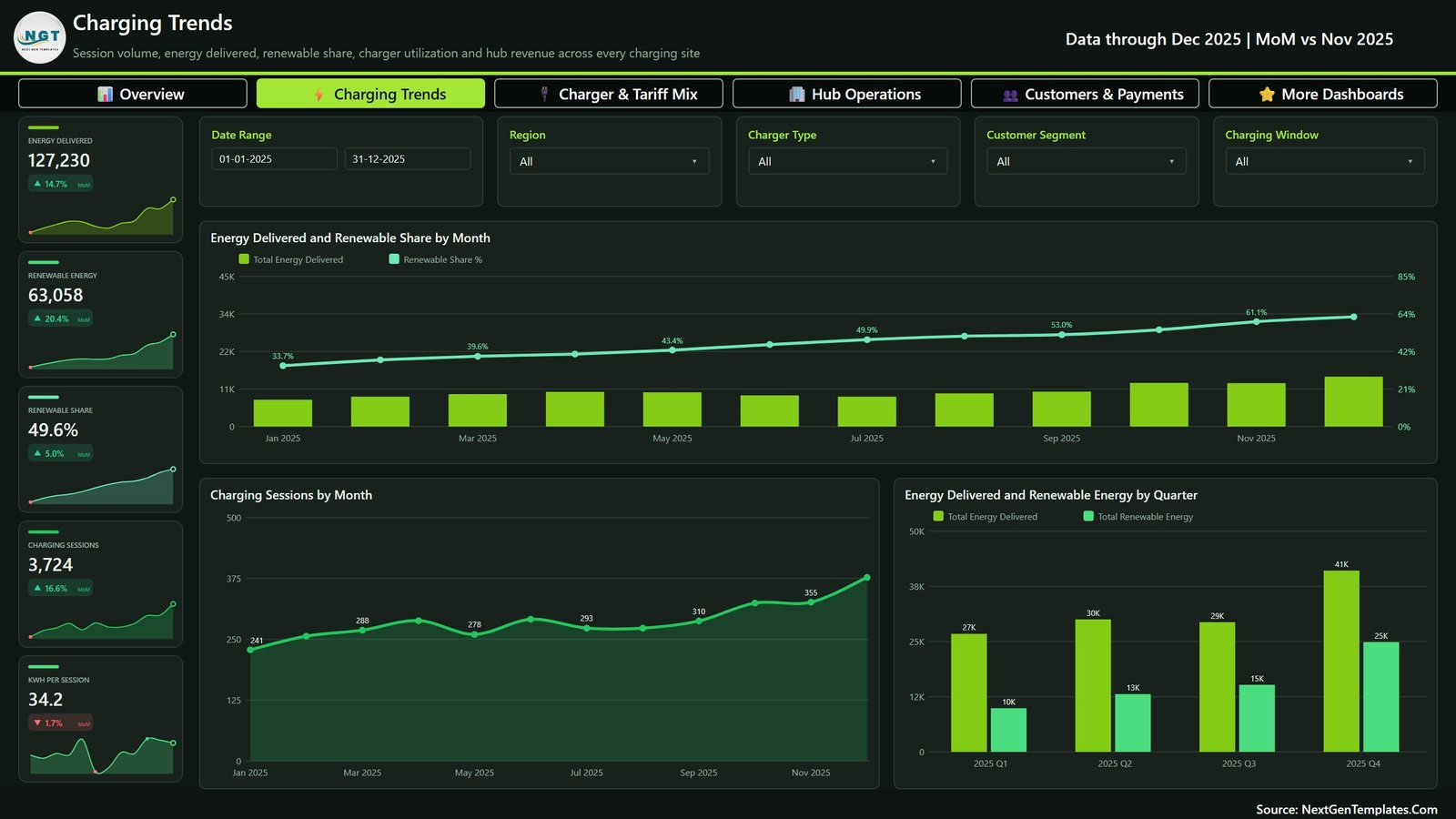1456x819 pixels.
Task: Select the Energy Delivered KPI card
Action: click(101, 179)
